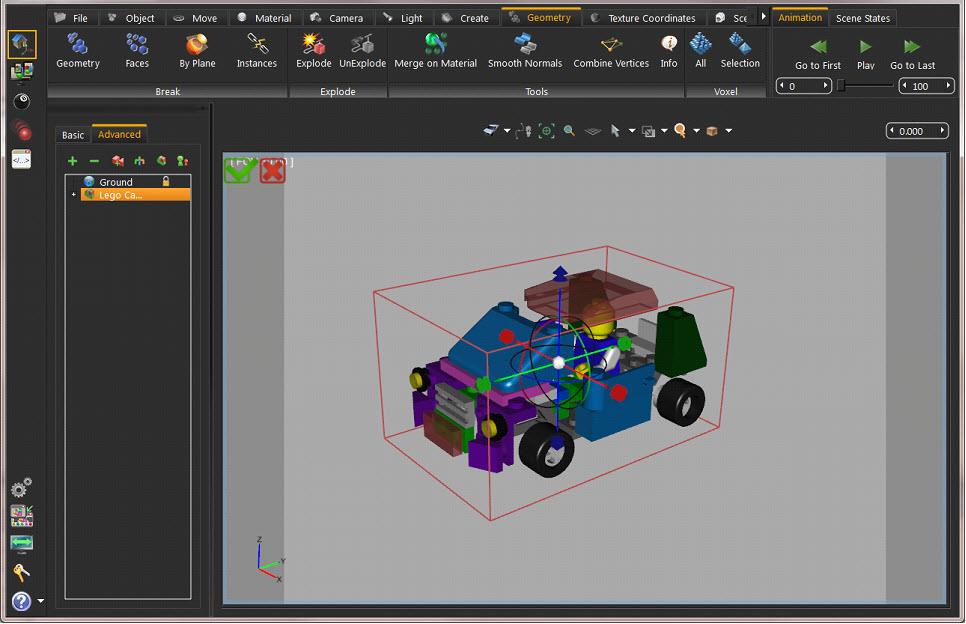Image resolution: width=966 pixels, height=624 pixels.
Task: Open dropdown beside the orange magnifier icon
Action: pos(697,131)
